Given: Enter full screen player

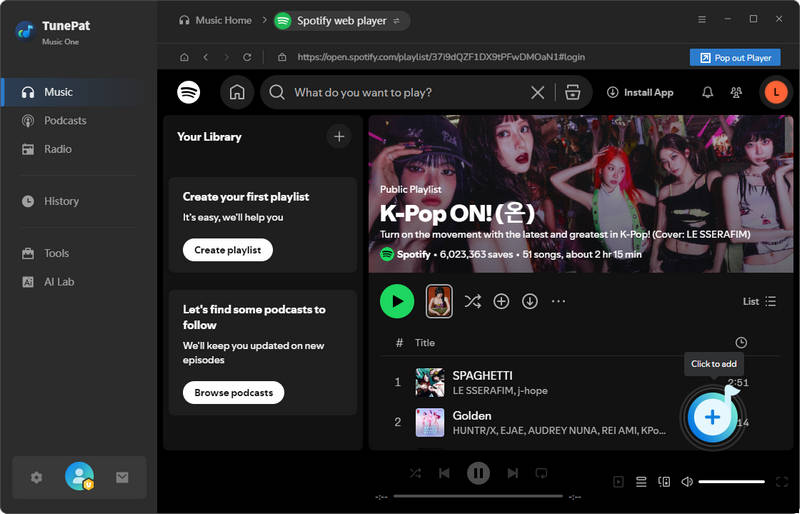Looking at the screenshot, I should click(x=782, y=482).
